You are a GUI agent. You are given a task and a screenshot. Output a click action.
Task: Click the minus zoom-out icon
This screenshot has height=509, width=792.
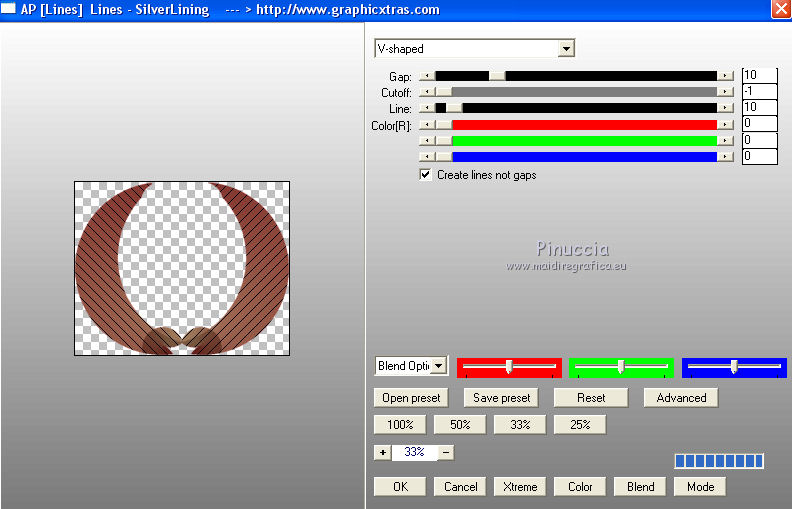(446, 452)
